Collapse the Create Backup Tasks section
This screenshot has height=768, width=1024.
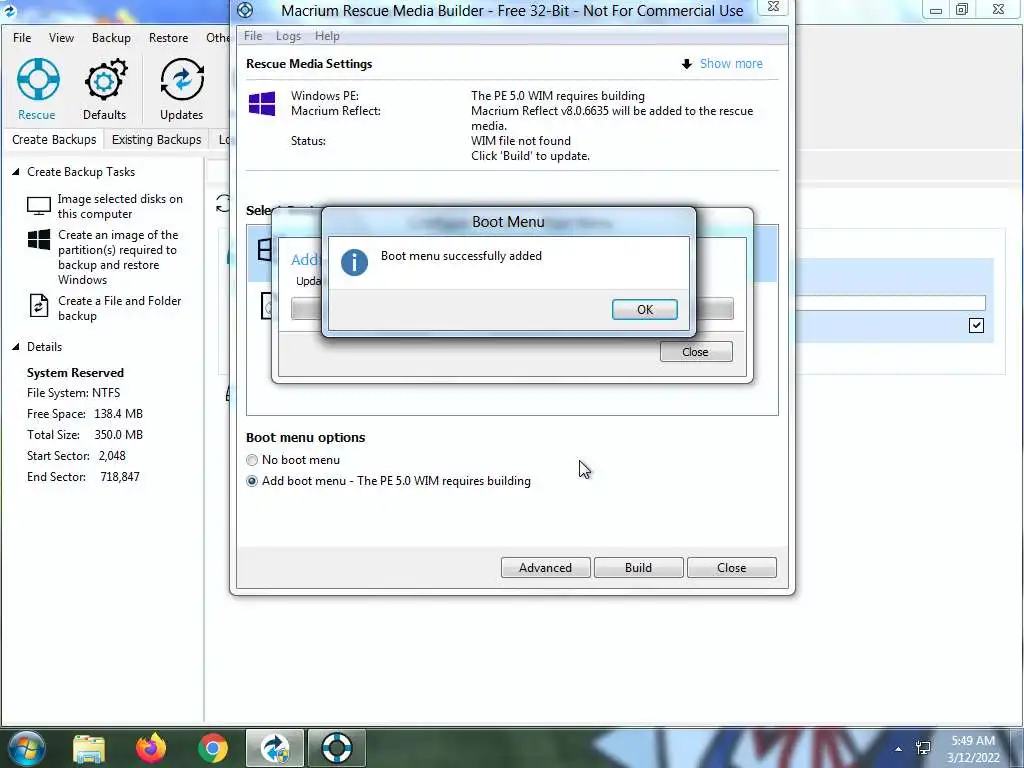tap(16, 172)
